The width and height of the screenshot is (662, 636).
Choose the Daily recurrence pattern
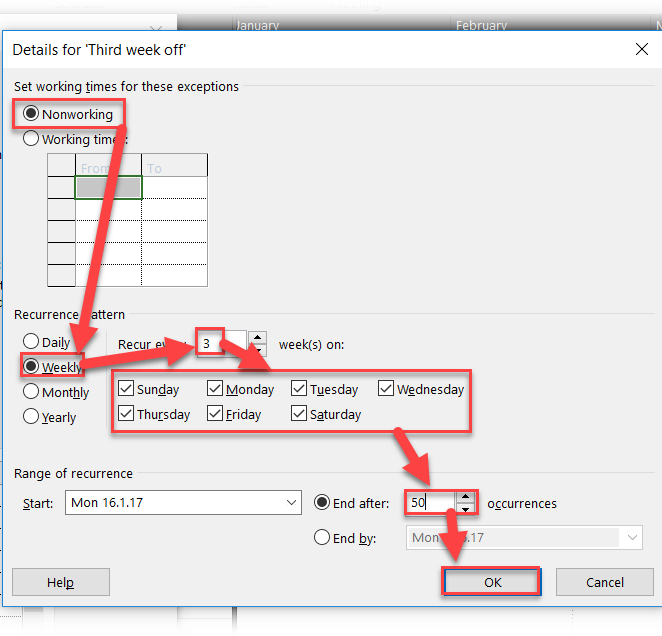point(31,342)
